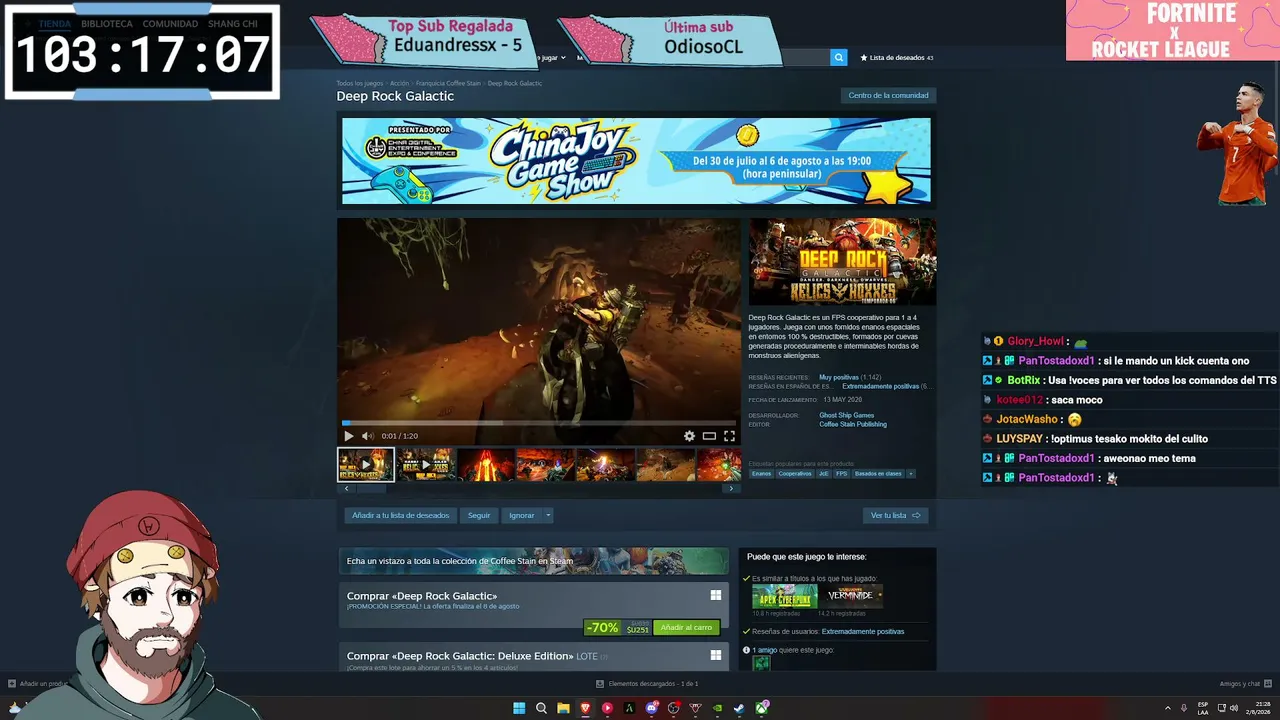Screen dimensions: 1280x720
Task: Click the Steam store search magnifier button
Action: point(839,58)
